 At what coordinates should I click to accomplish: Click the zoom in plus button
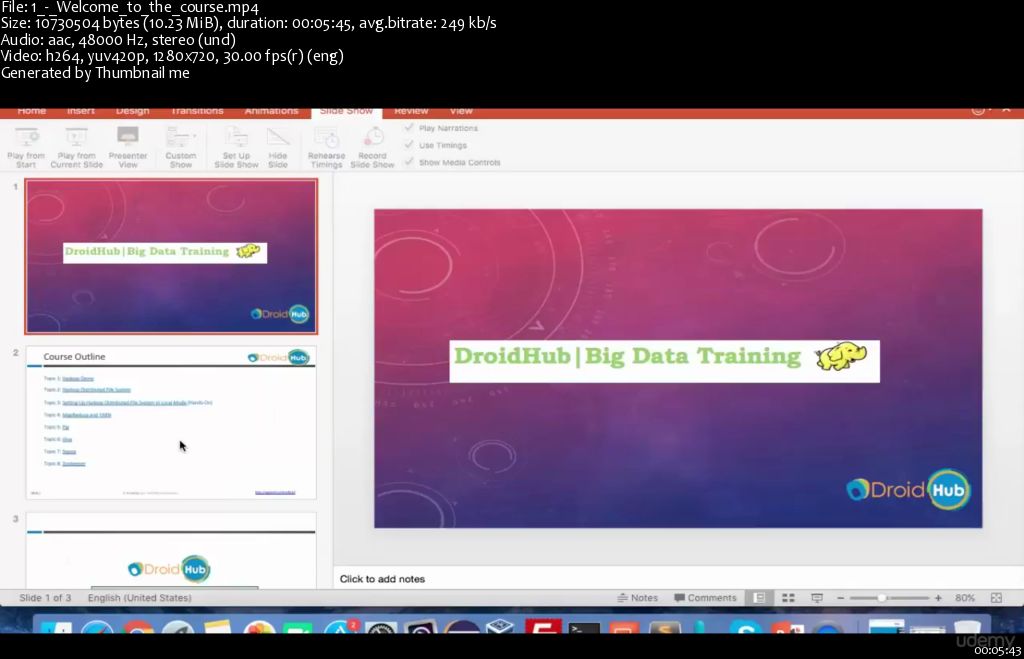pyautogui.click(x=938, y=598)
